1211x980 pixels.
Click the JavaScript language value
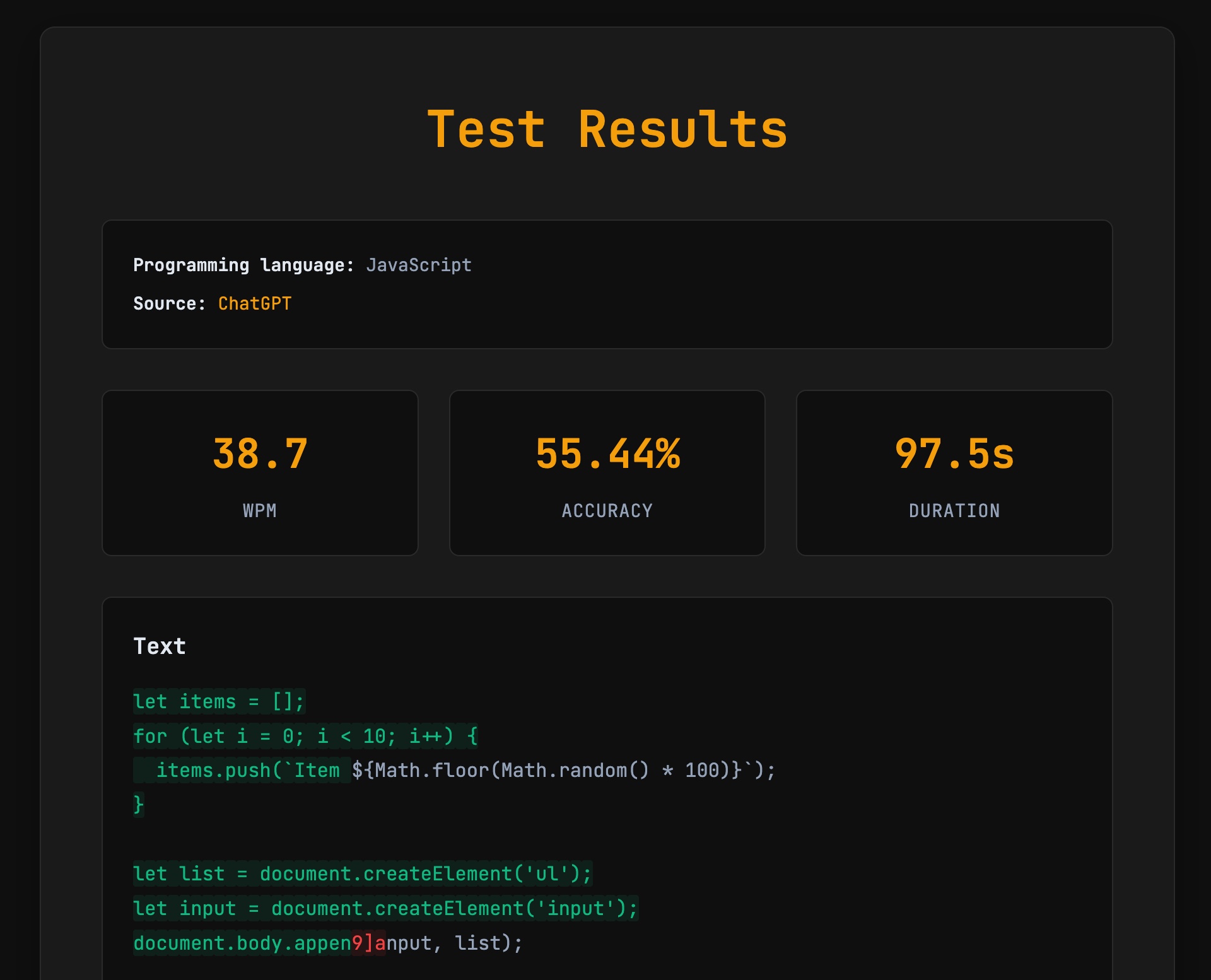(x=419, y=265)
